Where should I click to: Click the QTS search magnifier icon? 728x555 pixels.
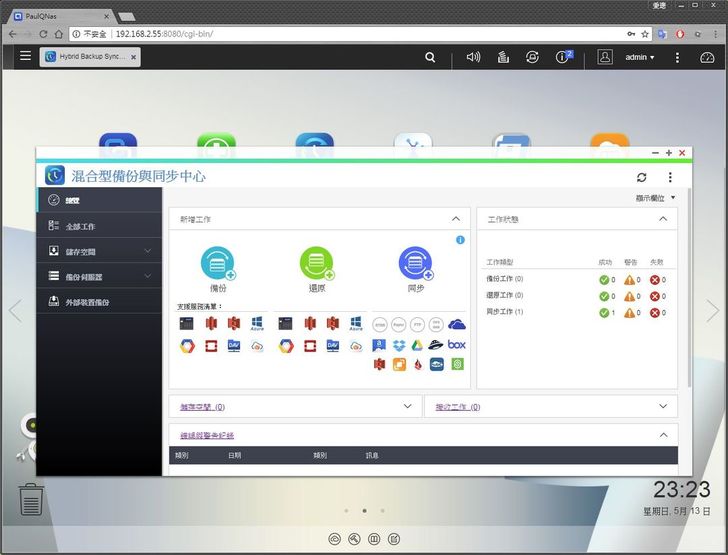430,57
